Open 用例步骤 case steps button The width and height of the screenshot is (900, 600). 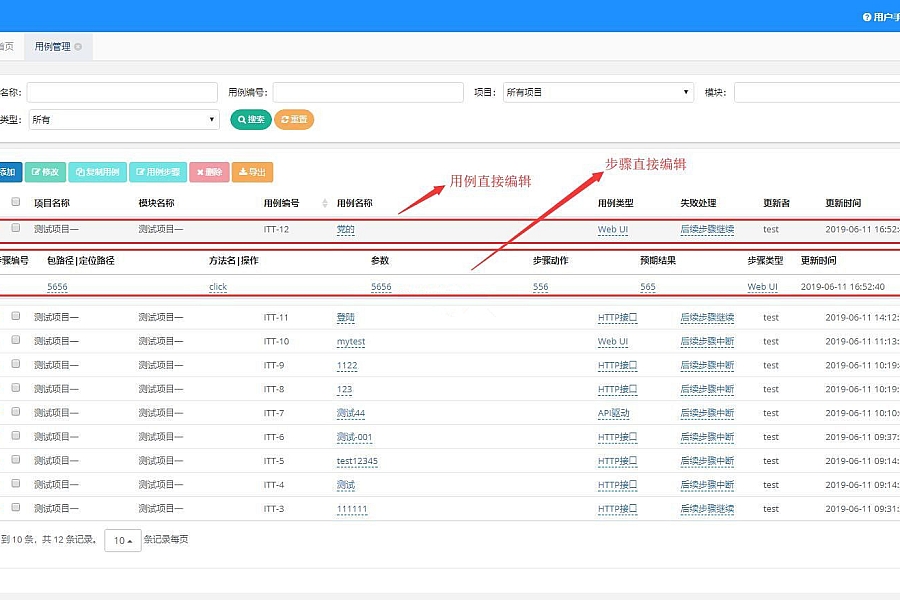click(x=157, y=172)
